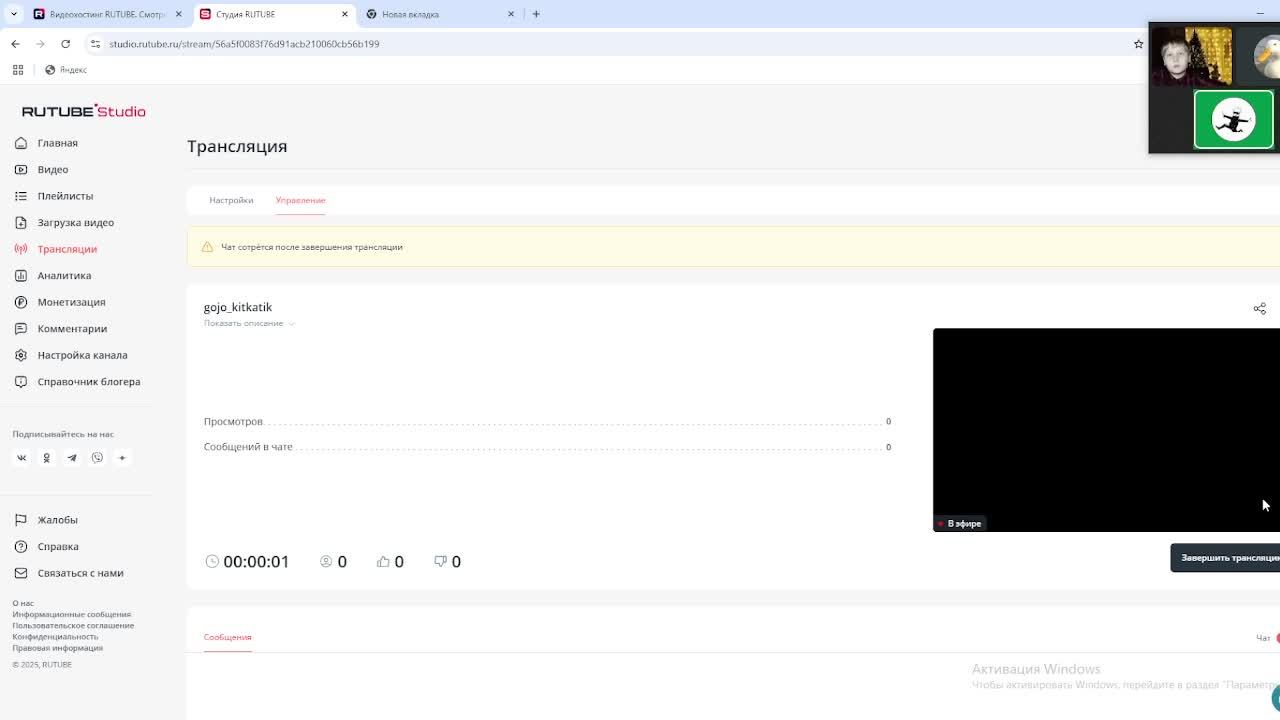Reload the page with refresh icon

(66, 44)
